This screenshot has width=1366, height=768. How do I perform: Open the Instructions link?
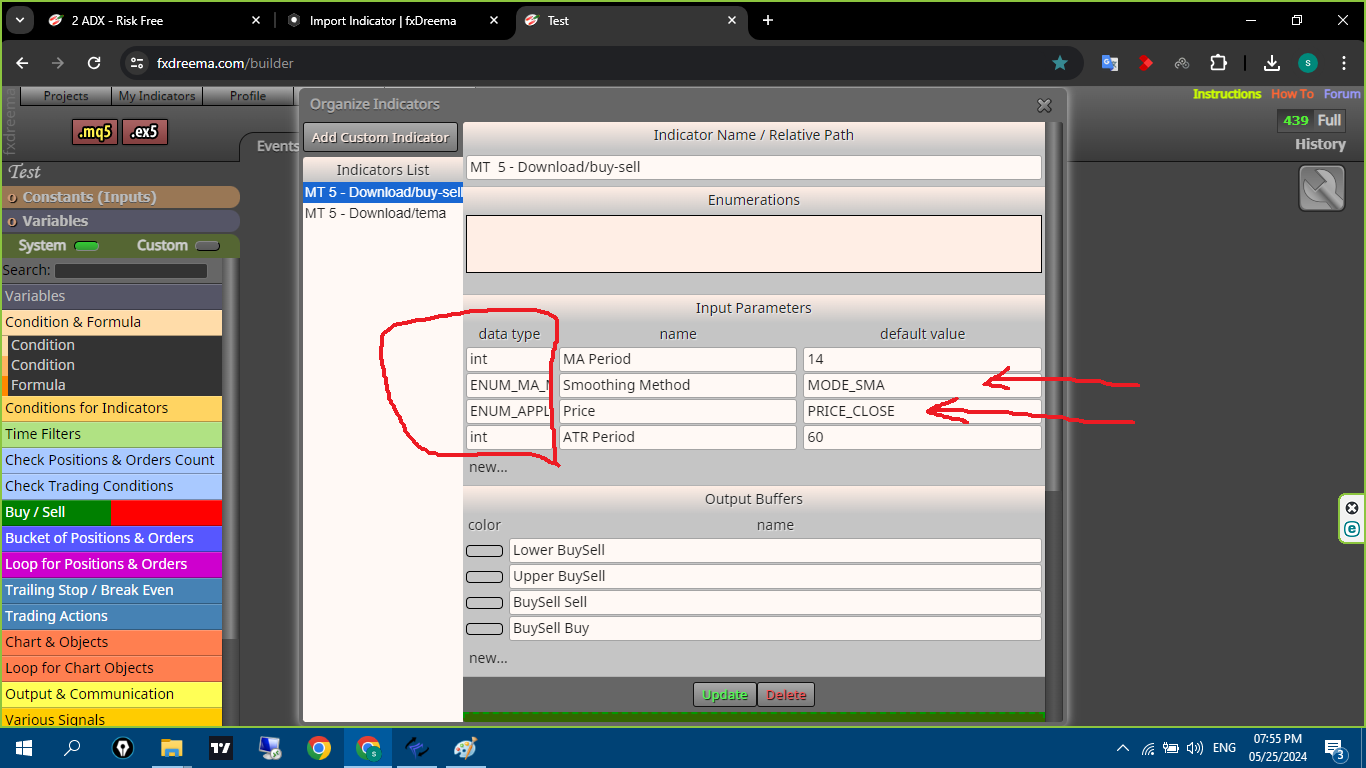[x=1227, y=94]
